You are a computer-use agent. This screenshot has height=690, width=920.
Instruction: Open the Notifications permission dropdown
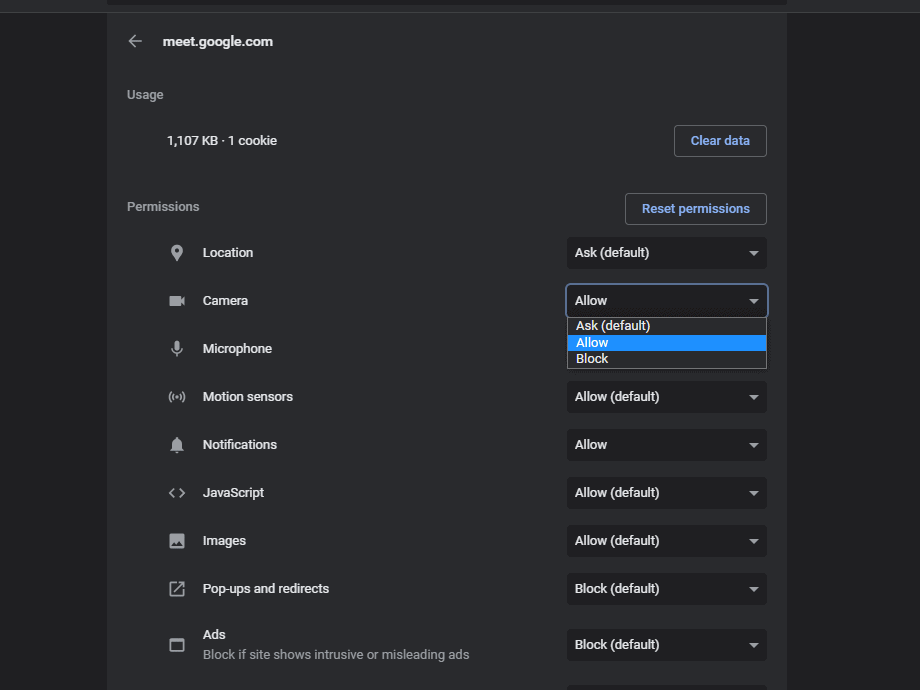(667, 445)
